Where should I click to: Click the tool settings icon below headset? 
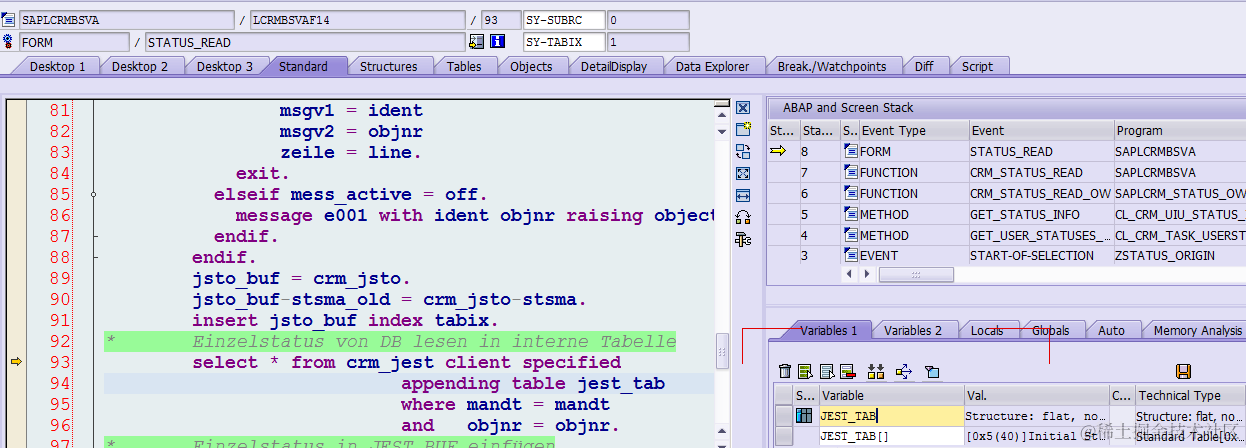(x=743, y=239)
